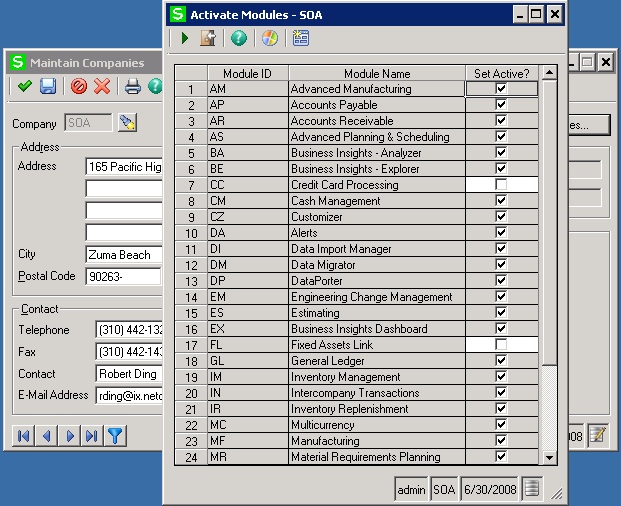Viewport: 621px width, 506px height.
Task: Click the Estimating module name cell
Action: click(x=377, y=313)
